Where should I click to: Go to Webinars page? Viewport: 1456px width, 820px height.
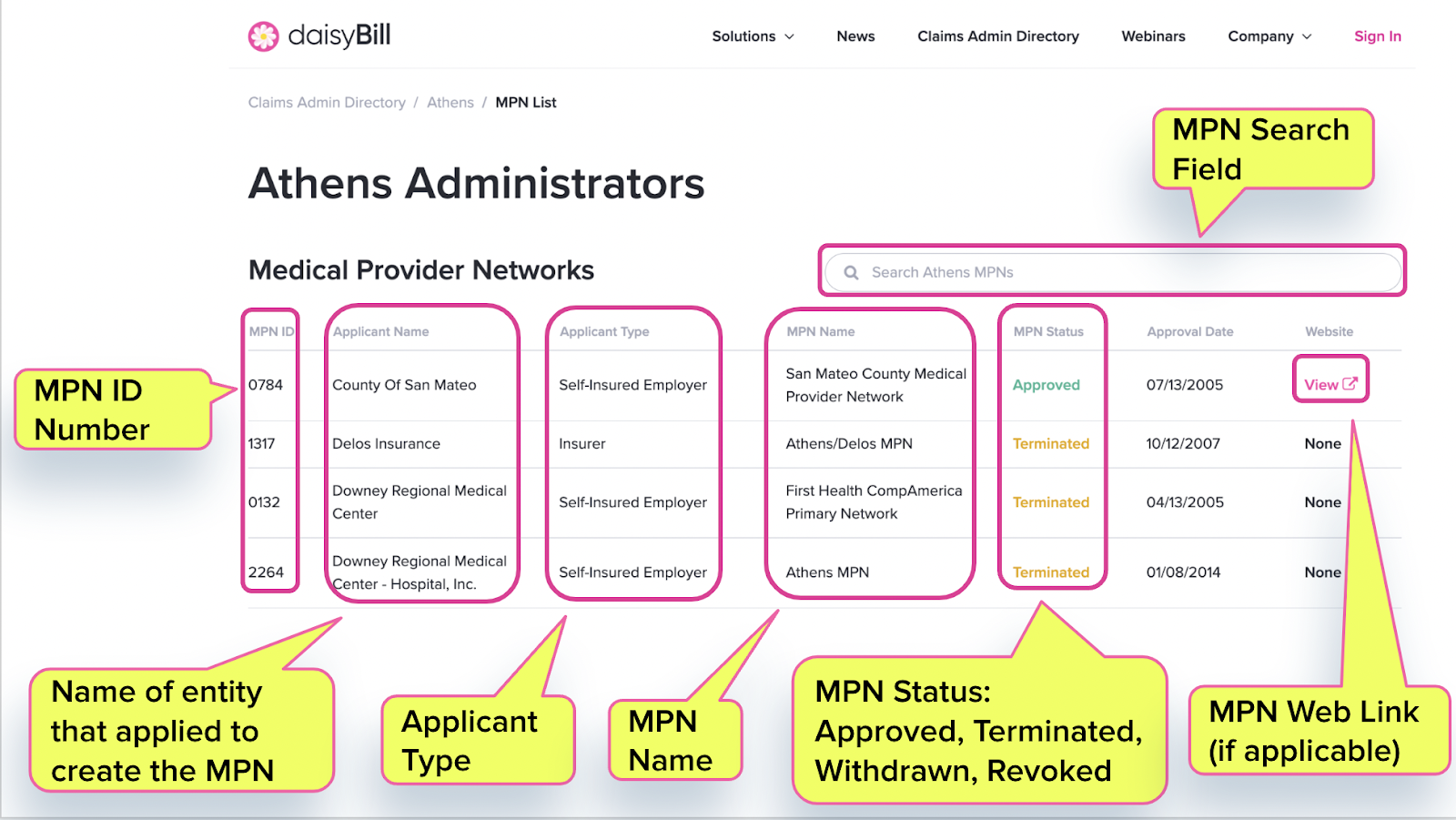click(1153, 36)
